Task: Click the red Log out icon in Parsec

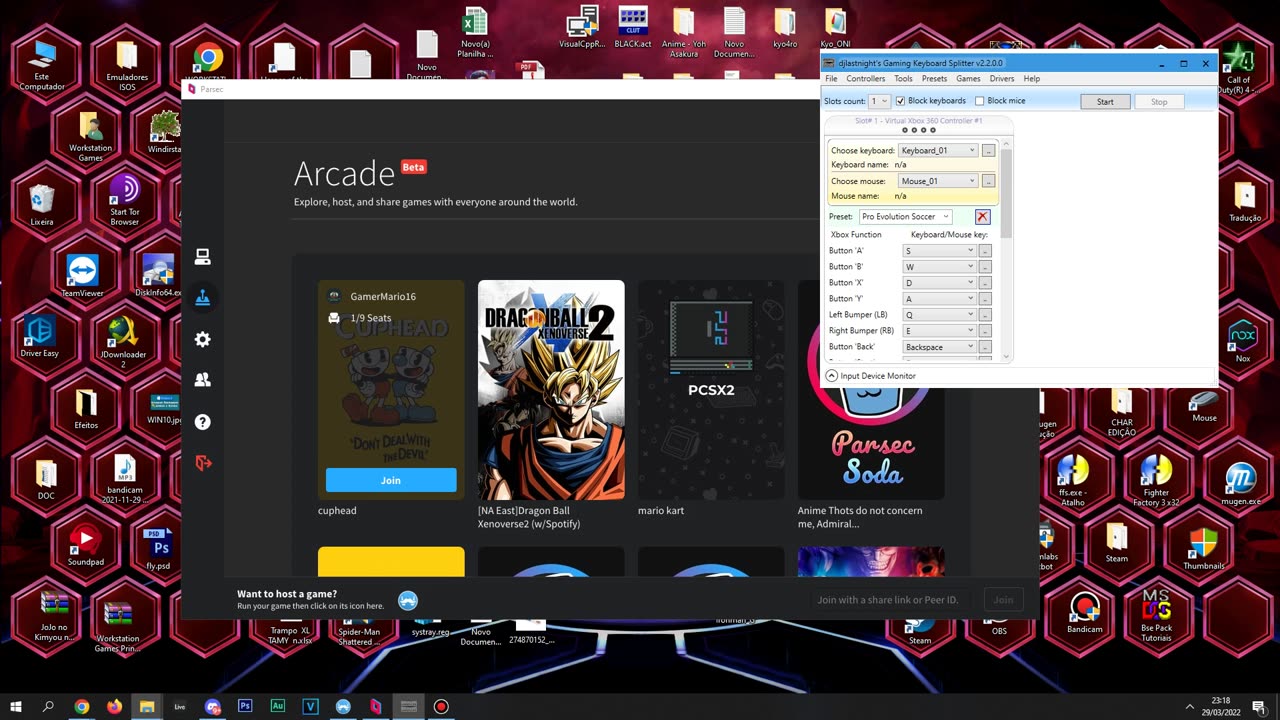Action: pyautogui.click(x=203, y=463)
